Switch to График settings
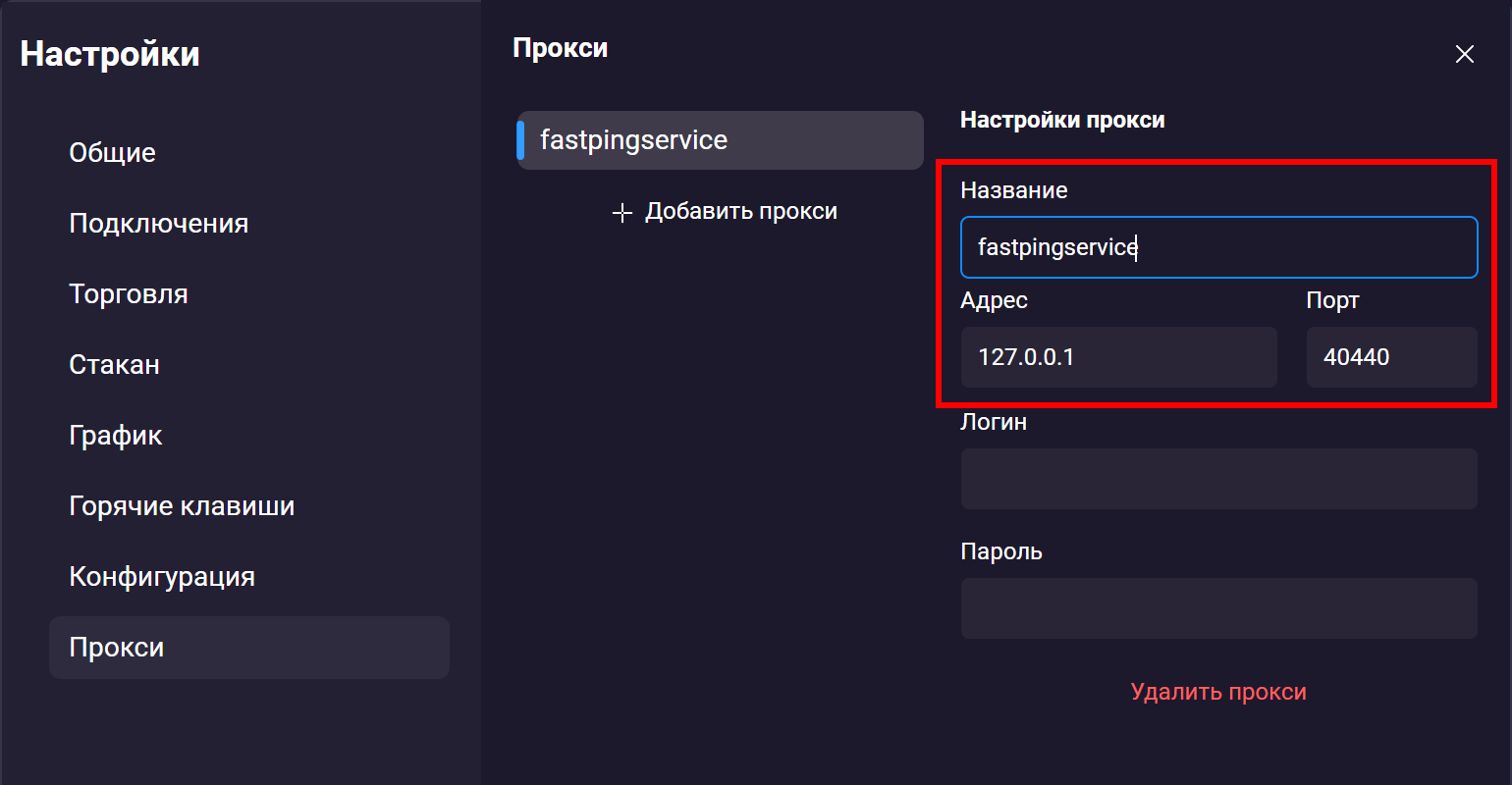Image resolution: width=1512 pixels, height=785 pixels. coord(115,436)
